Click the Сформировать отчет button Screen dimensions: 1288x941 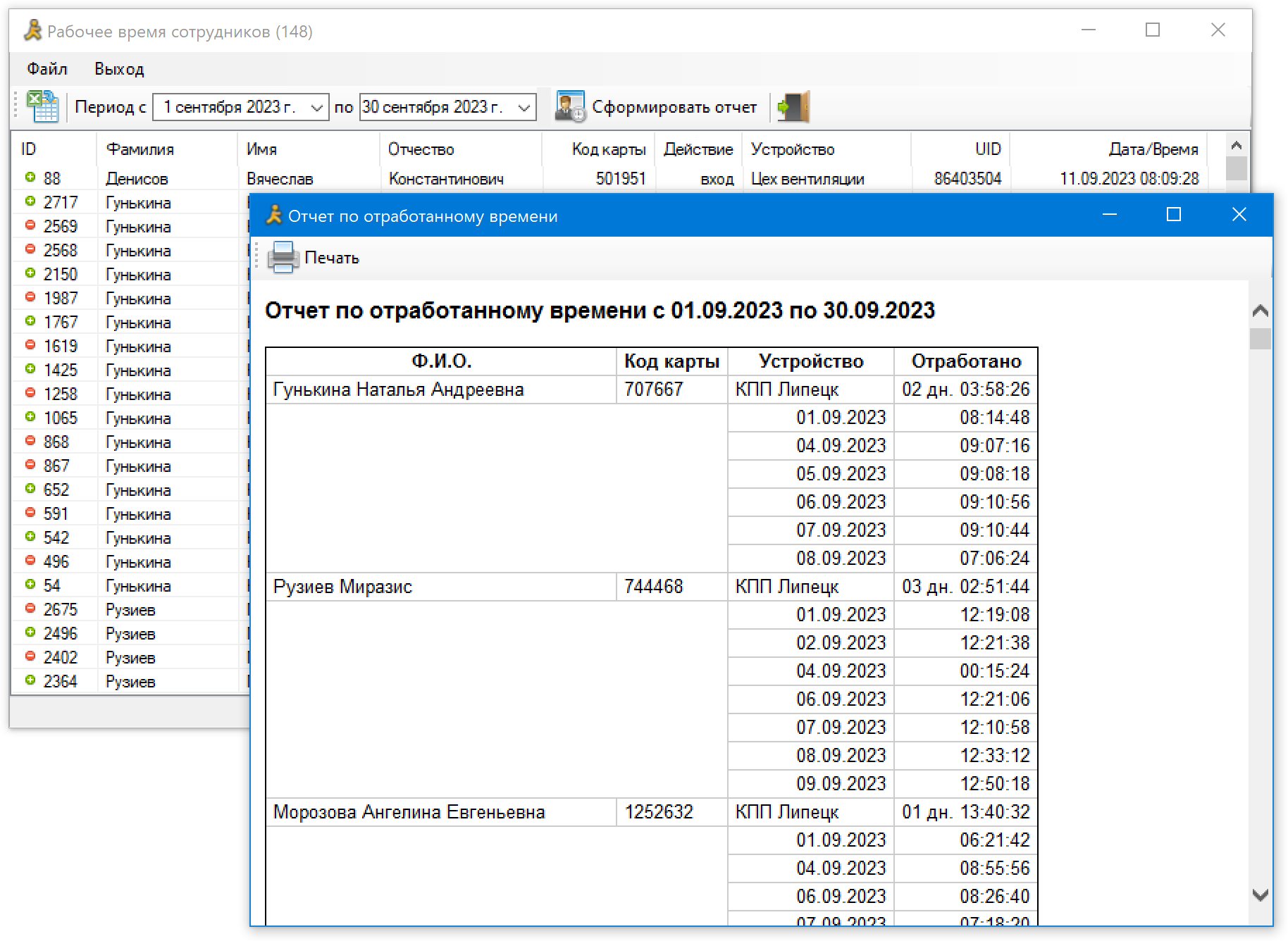(x=674, y=107)
